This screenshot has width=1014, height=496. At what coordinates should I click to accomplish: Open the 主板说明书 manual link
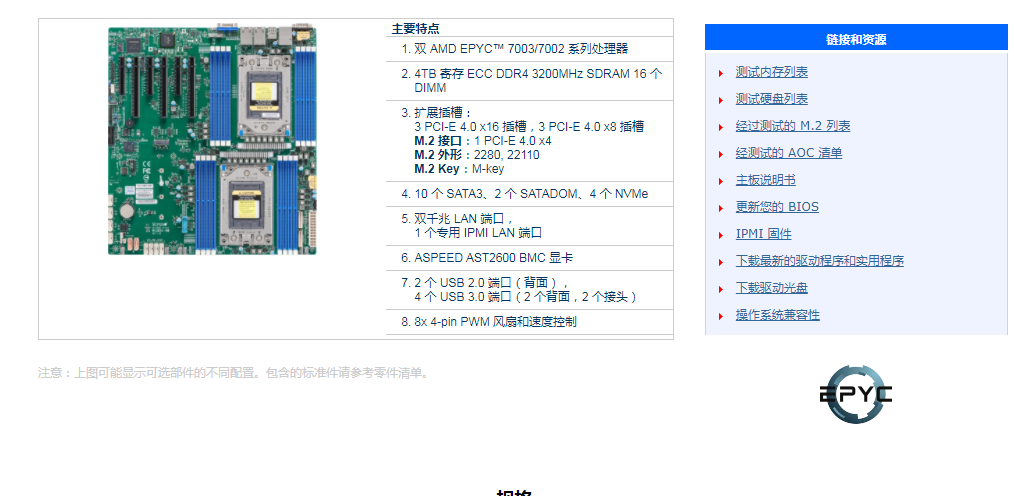click(x=765, y=180)
